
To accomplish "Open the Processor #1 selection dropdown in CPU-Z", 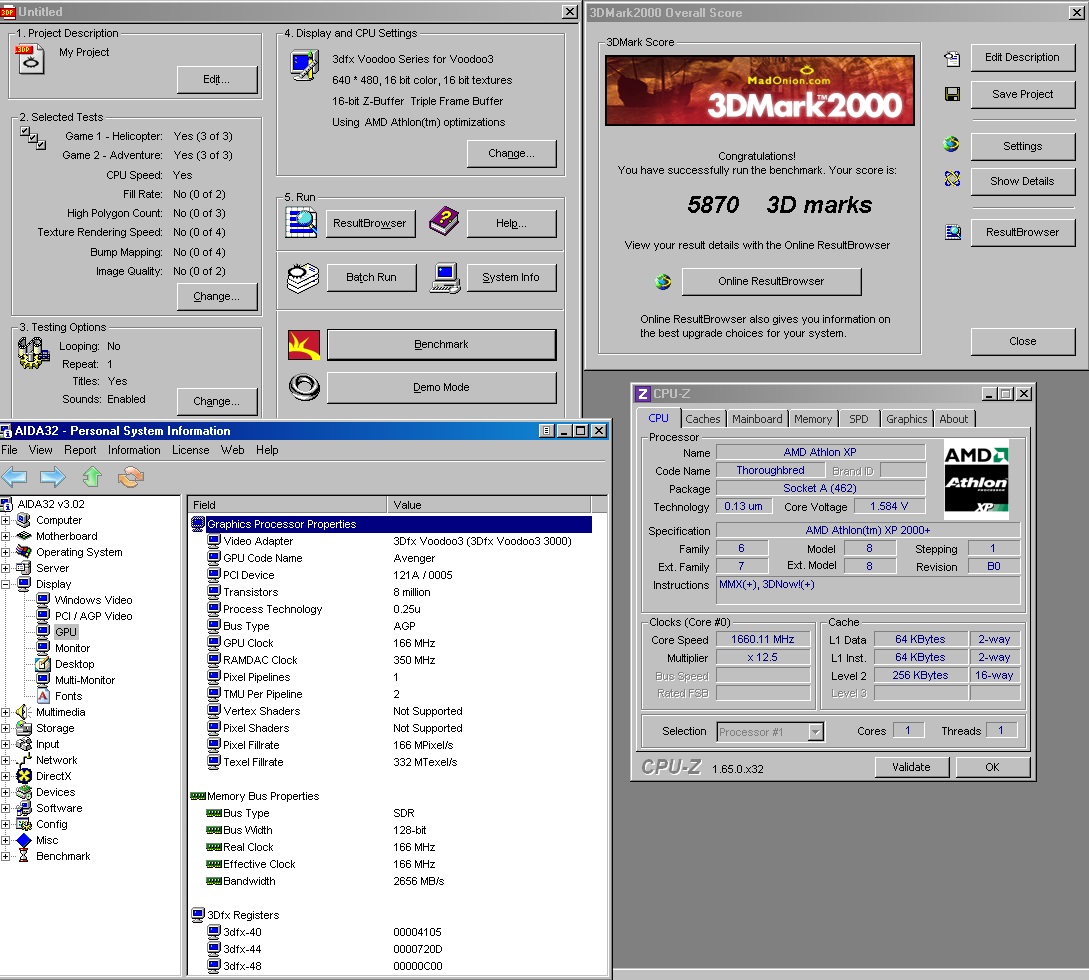I will point(816,731).
